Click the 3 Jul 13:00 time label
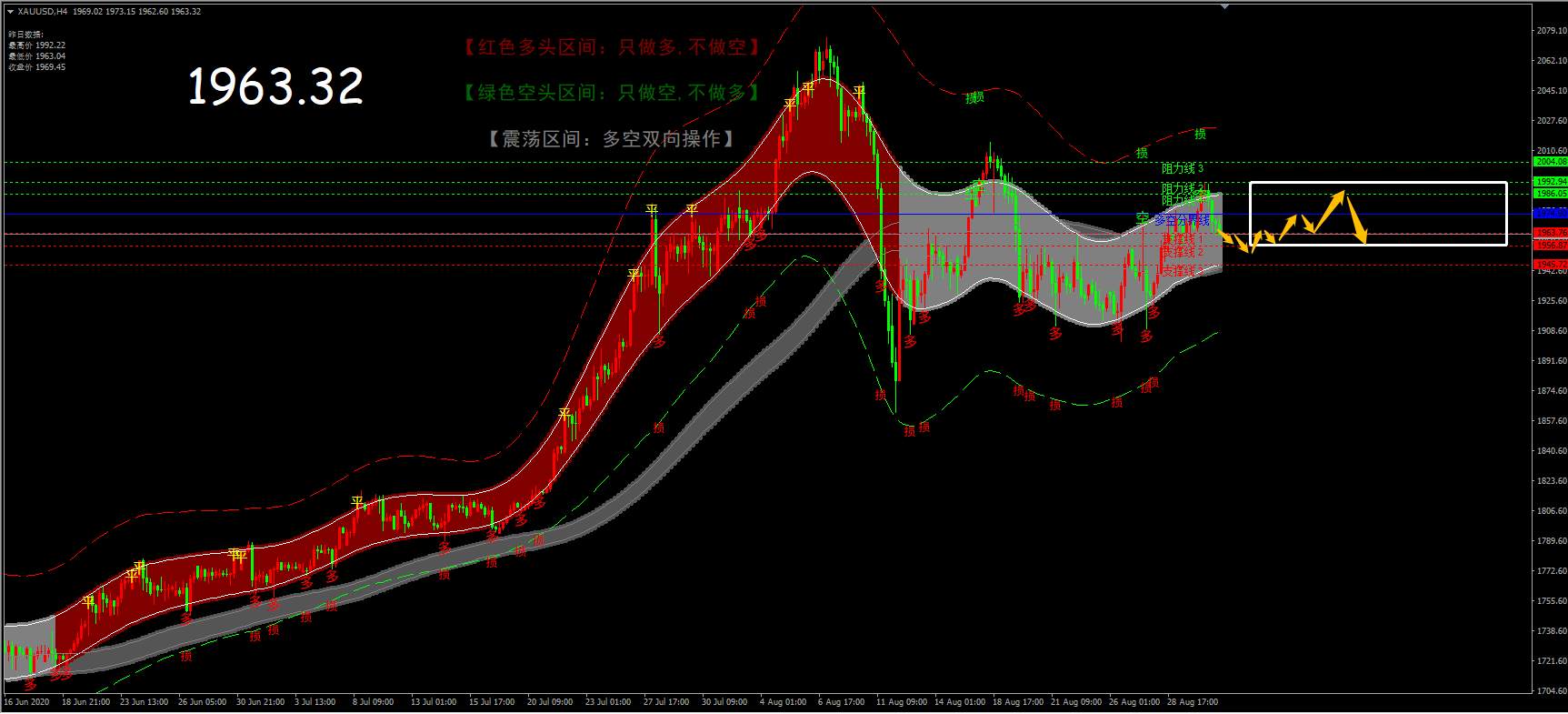This screenshot has width=1568, height=714. (x=315, y=702)
